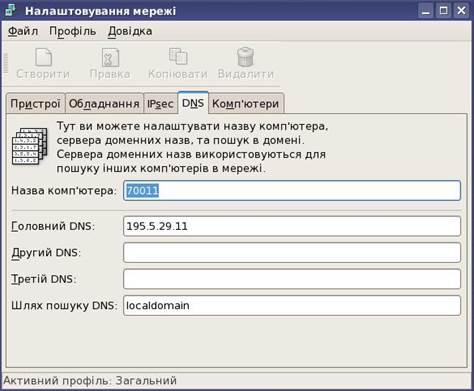This screenshot has height=391, width=474.
Task: Click the Створити new-document toolbar icon
Action: (x=44, y=57)
